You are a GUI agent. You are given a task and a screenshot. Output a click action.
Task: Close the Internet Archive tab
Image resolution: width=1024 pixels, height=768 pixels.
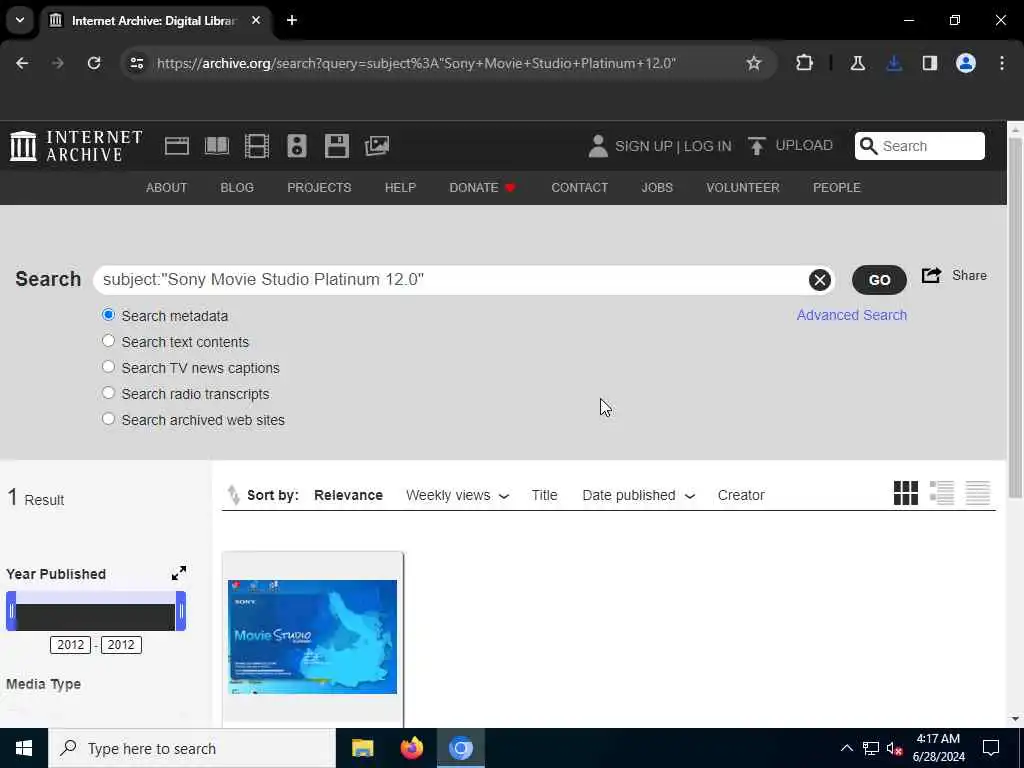pos(256,20)
